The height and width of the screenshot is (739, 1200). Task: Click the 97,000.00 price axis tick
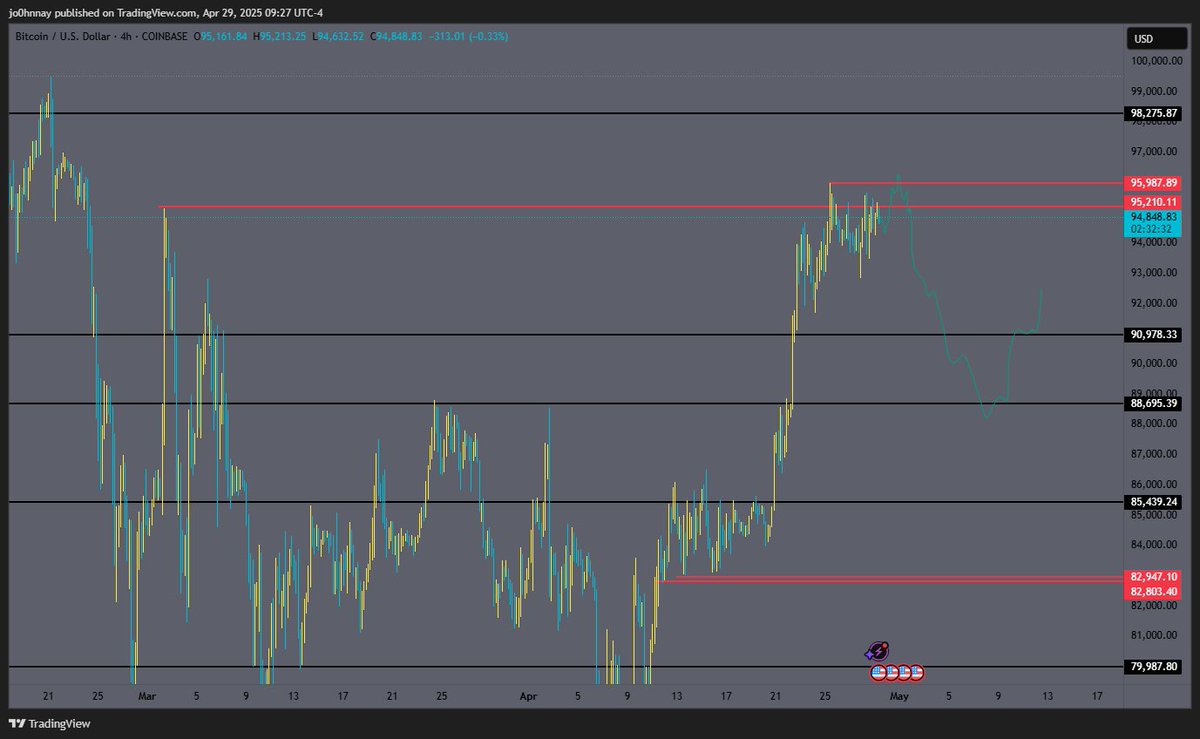[1156, 152]
